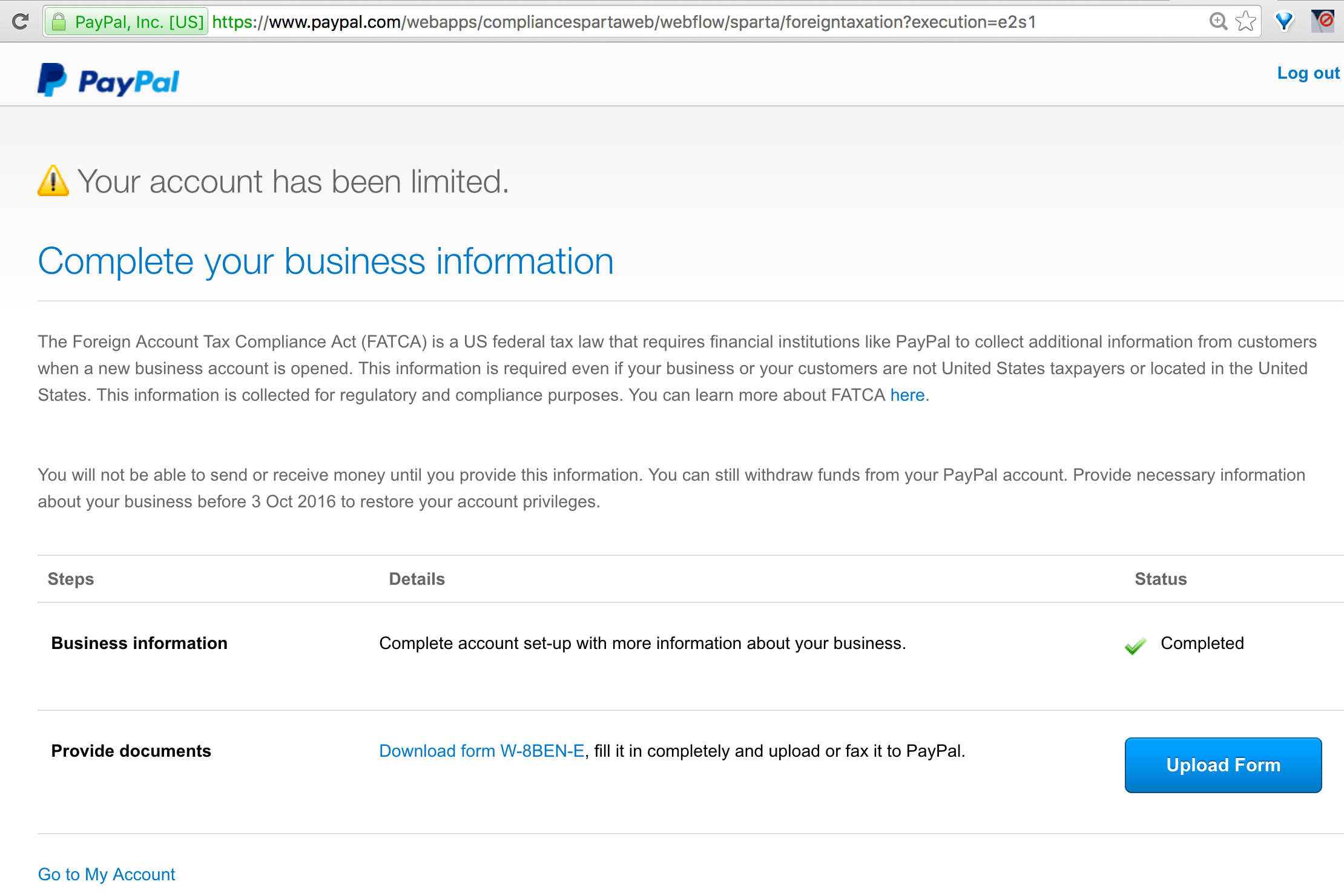Click the PayPal logo

click(x=108, y=79)
